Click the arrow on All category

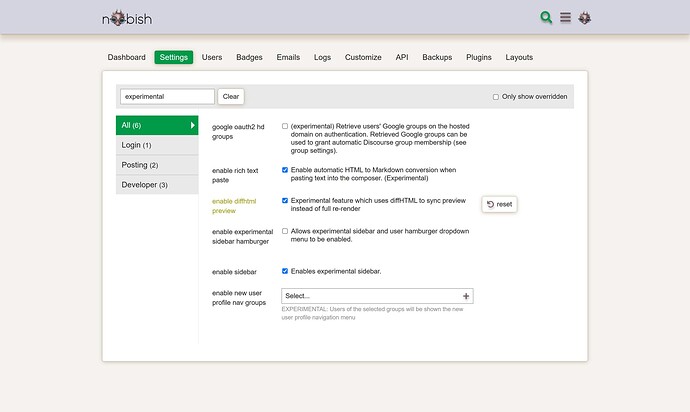coord(192,125)
